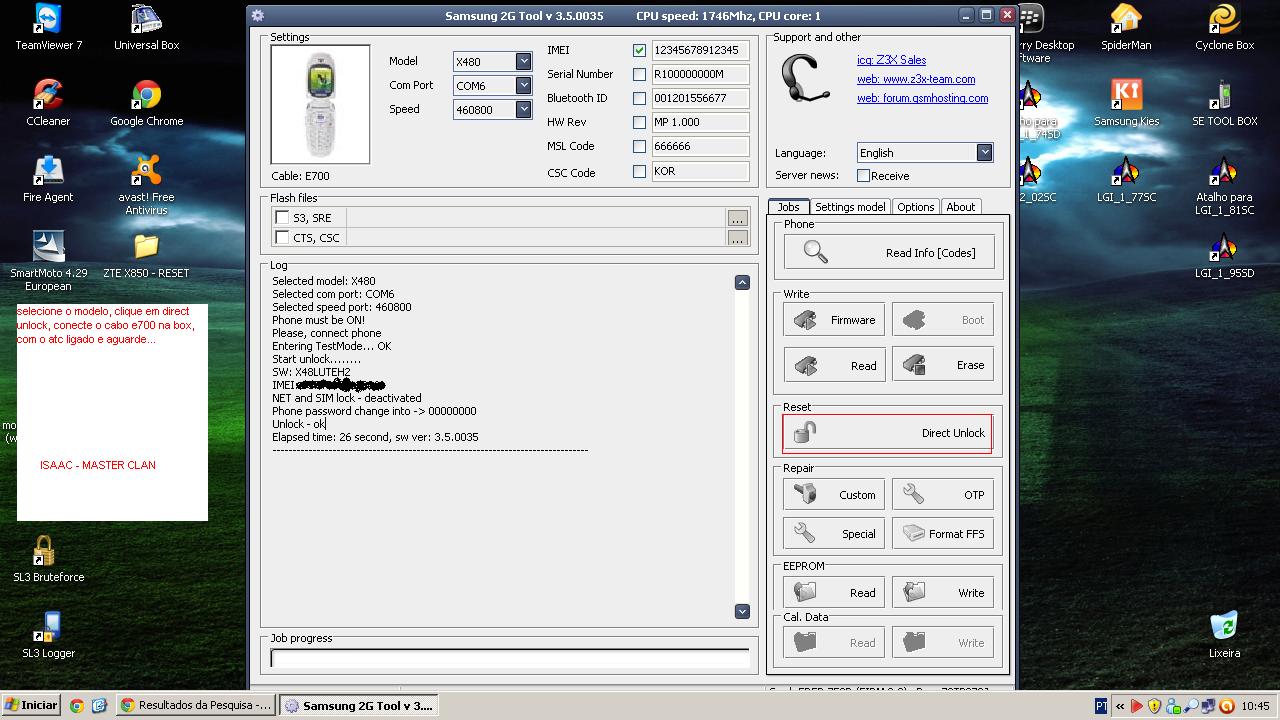This screenshot has height=720, width=1280.
Task: Open ZTE X850 - RESET folder
Action: (x=147, y=255)
